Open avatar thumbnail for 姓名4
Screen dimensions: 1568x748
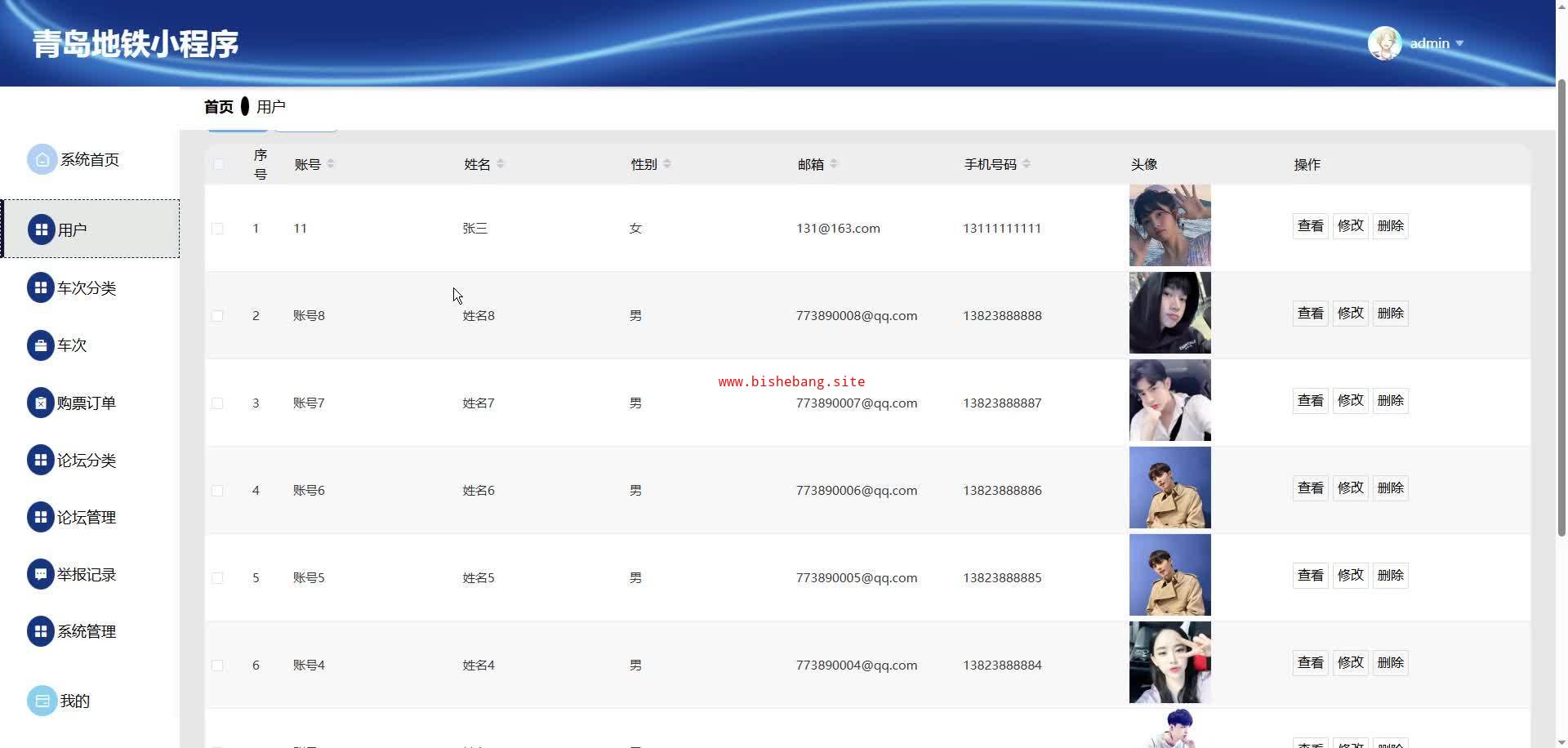coord(1170,662)
